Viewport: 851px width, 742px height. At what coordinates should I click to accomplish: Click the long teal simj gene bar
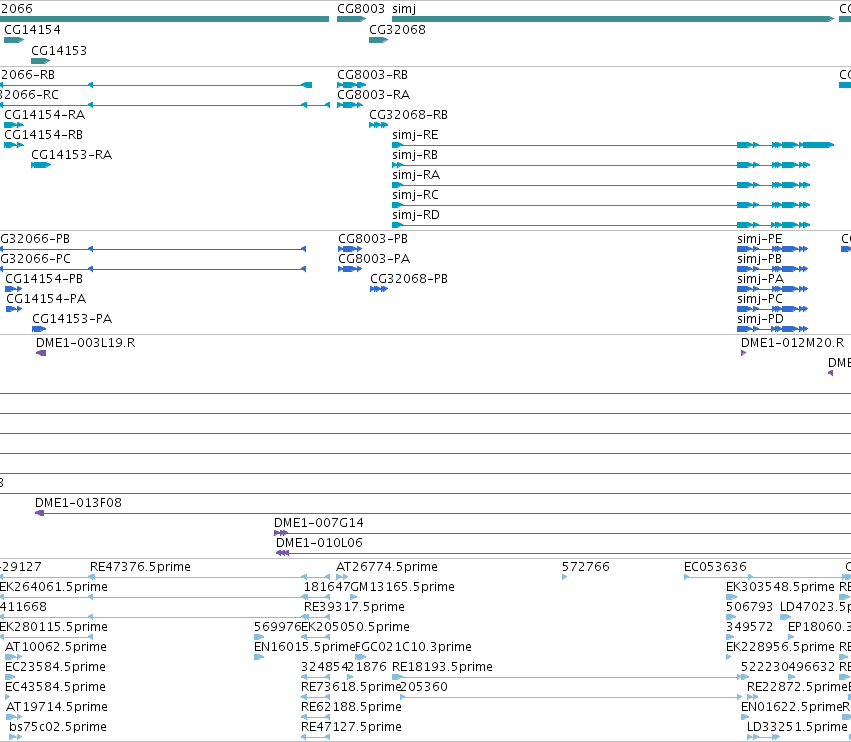tap(613, 19)
